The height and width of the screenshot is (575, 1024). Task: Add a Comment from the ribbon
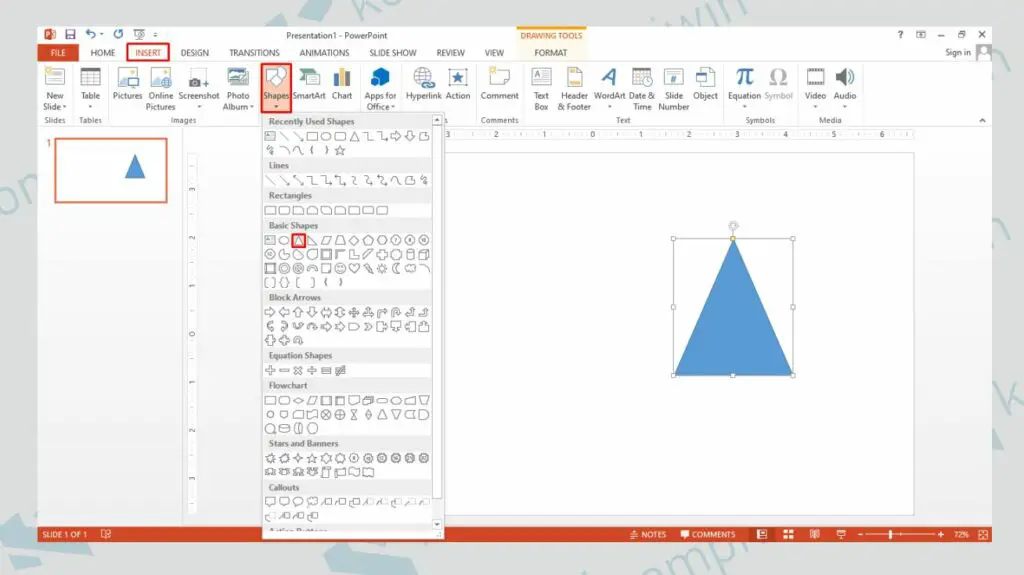500,84
